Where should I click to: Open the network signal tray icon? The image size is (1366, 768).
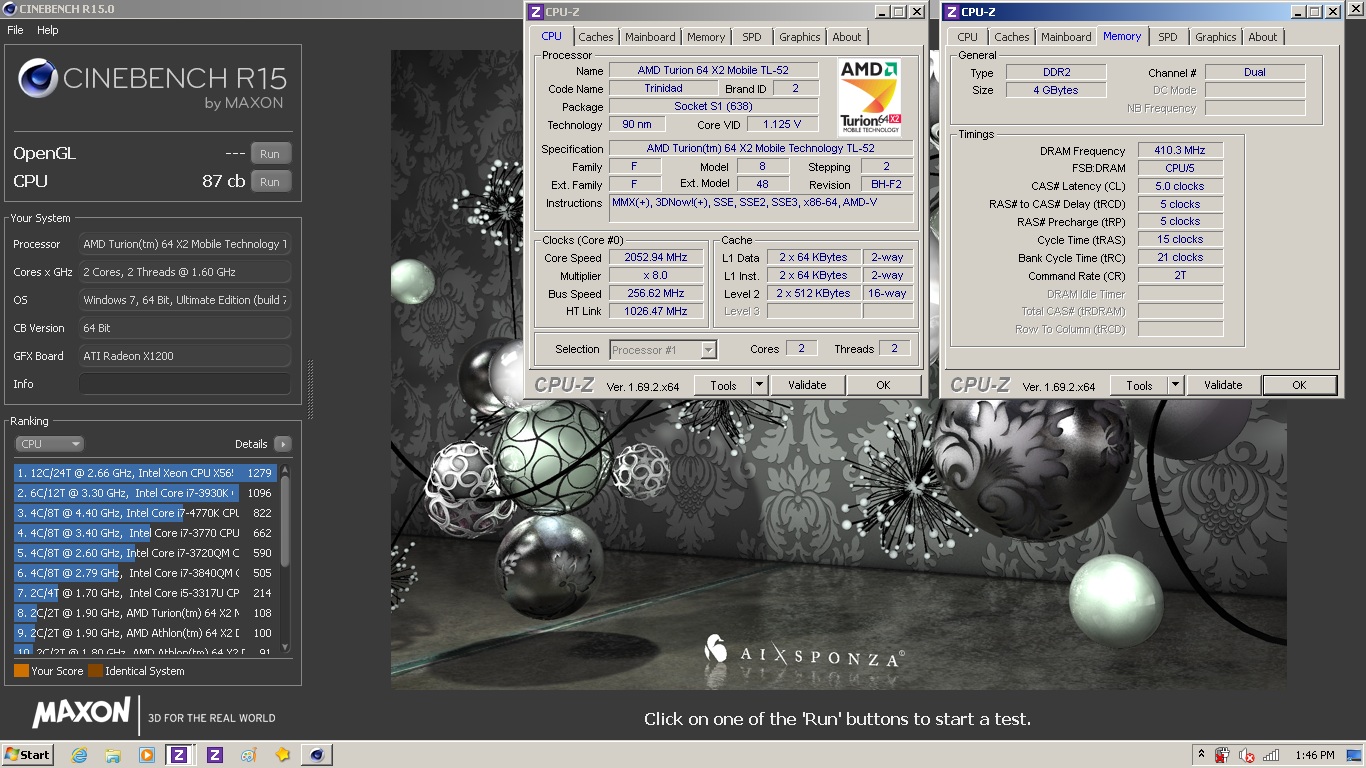pos(1271,755)
